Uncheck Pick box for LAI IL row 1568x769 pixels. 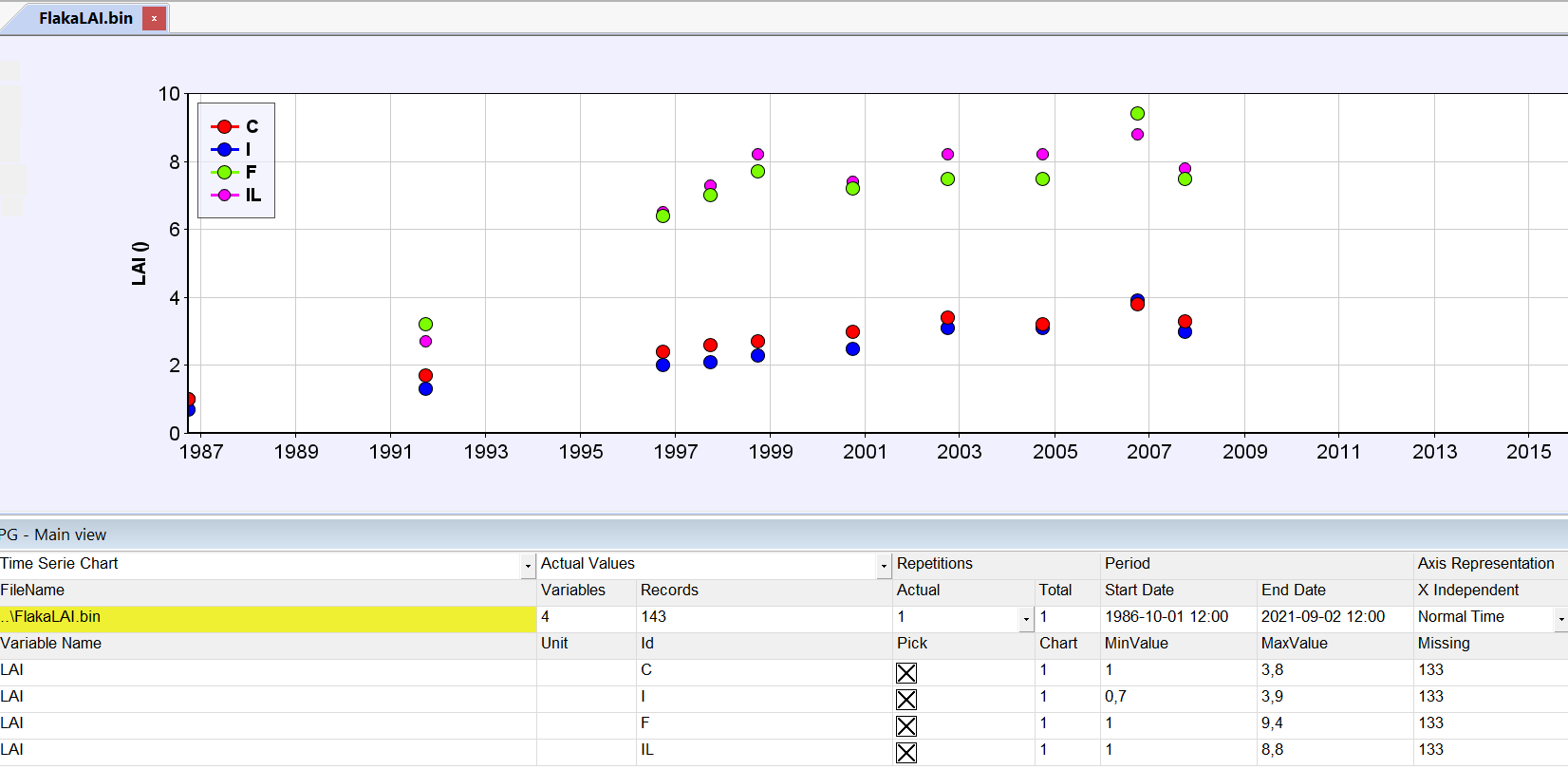(x=906, y=753)
